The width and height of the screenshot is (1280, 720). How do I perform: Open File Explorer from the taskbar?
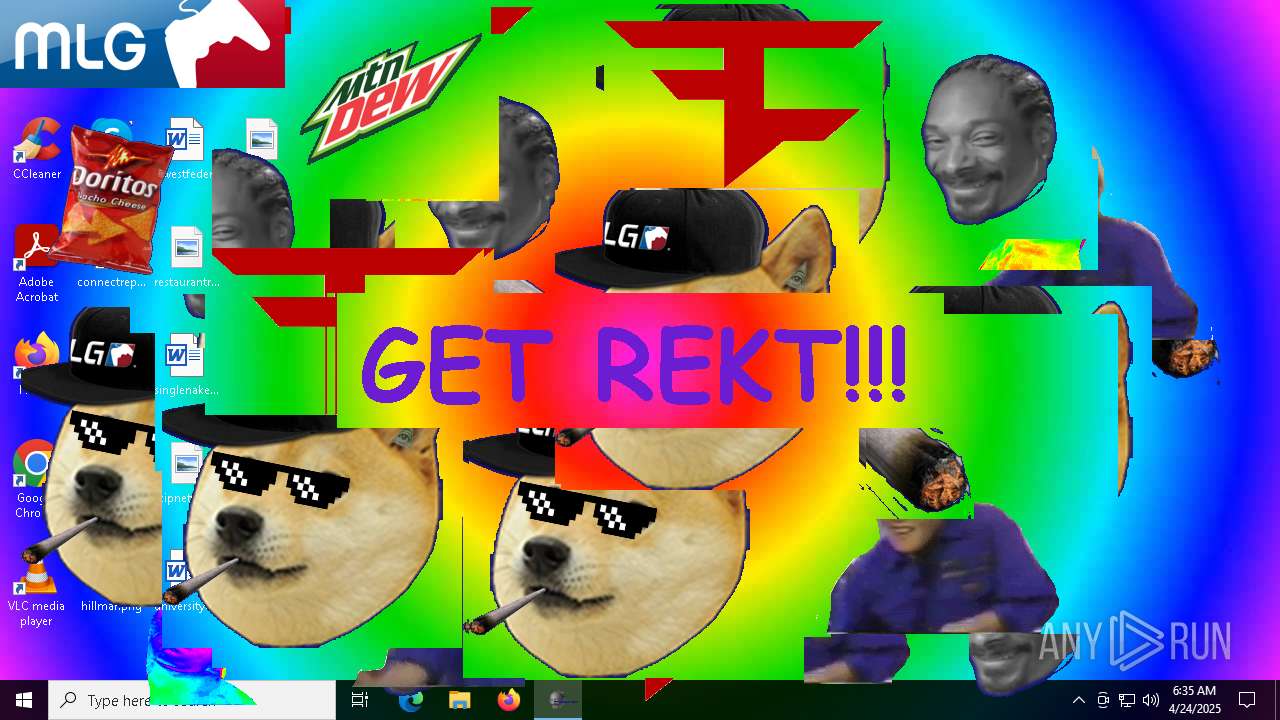(x=459, y=700)
